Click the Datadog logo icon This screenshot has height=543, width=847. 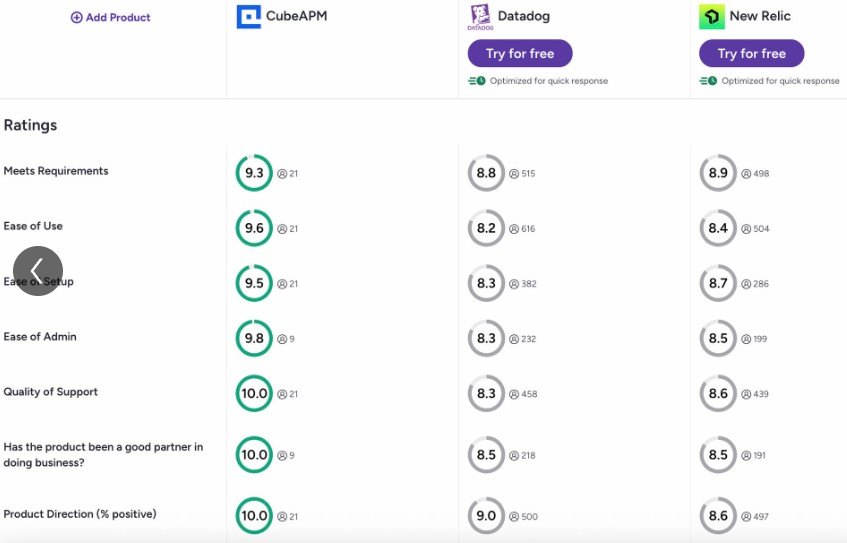[480, 16]
